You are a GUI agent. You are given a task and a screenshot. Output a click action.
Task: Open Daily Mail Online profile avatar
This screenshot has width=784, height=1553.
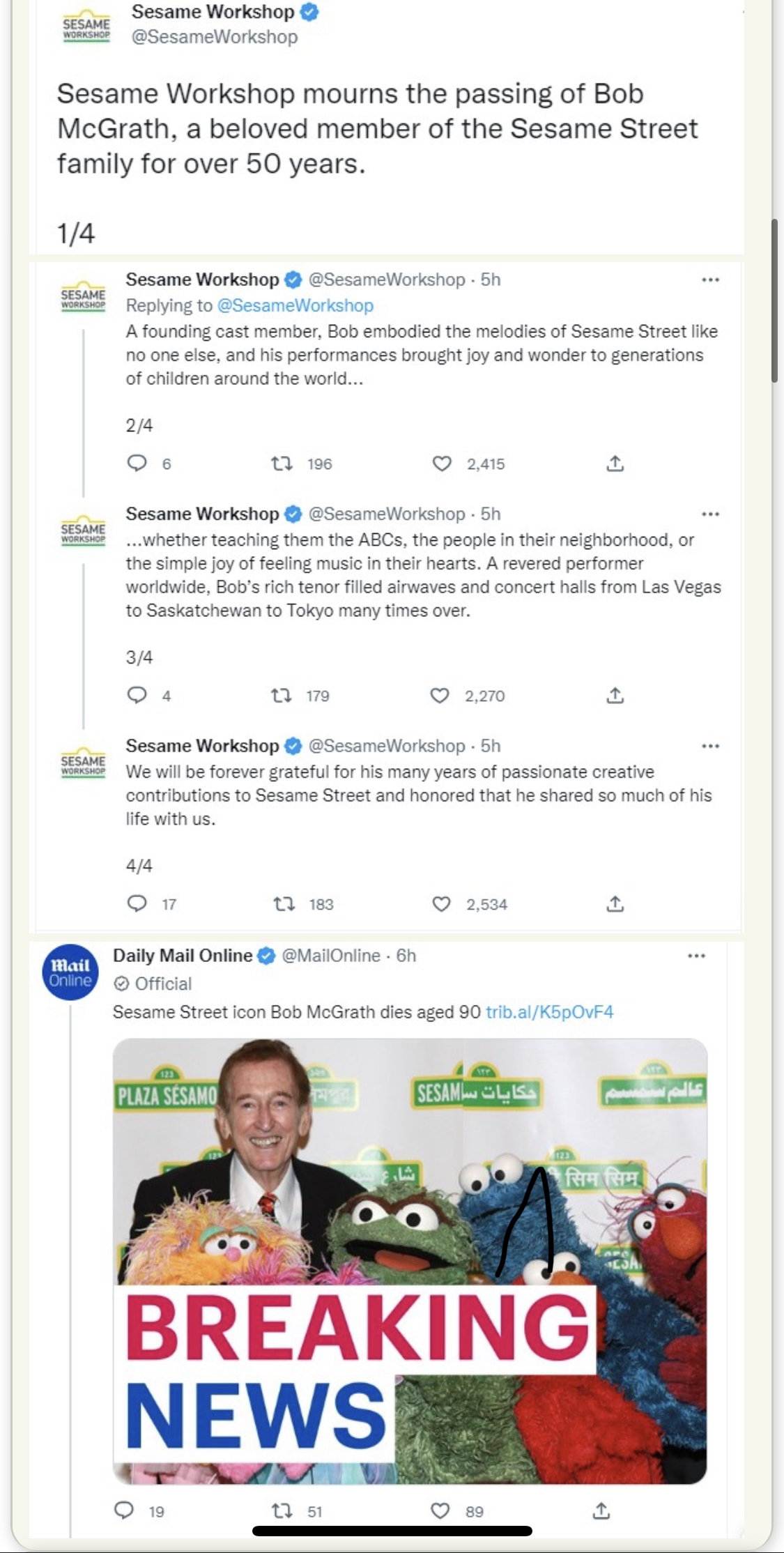point(70,972)
